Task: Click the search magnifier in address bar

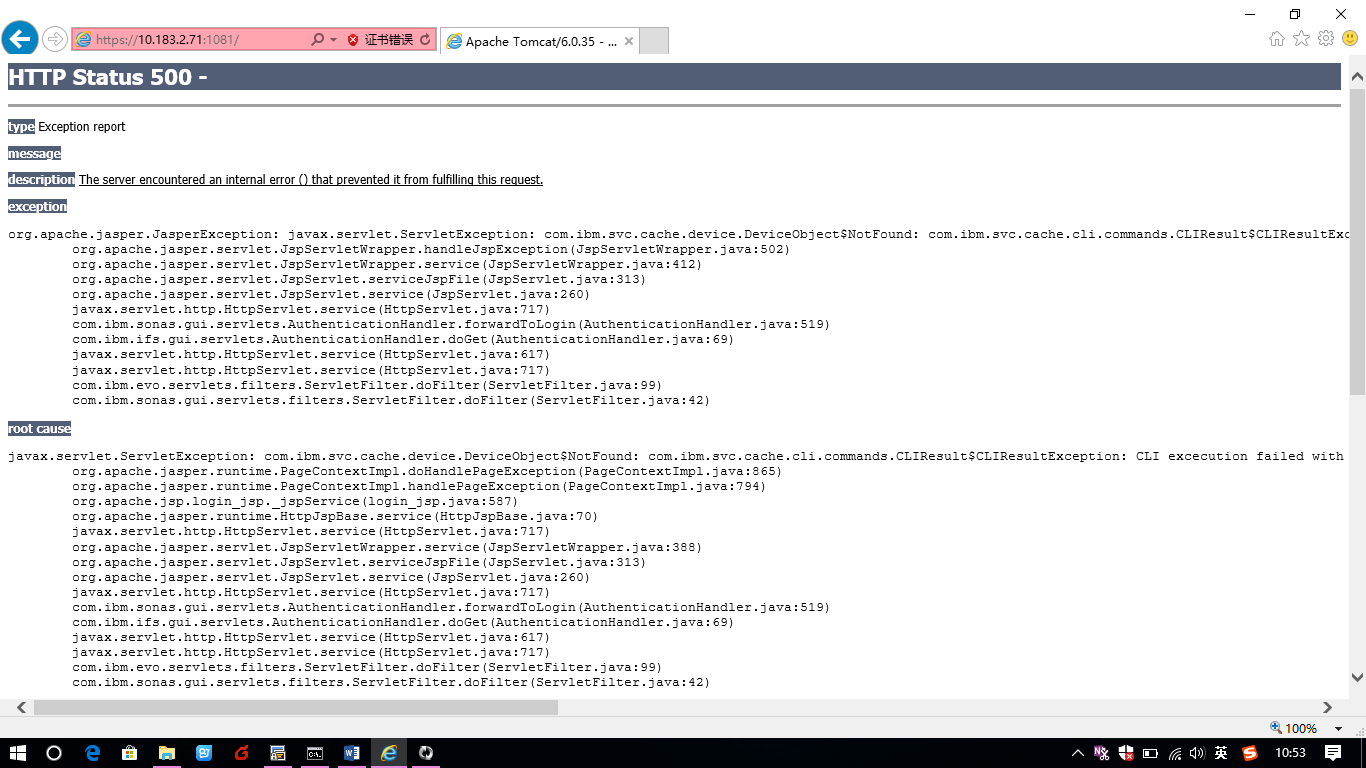Action: tap(317, 40)
